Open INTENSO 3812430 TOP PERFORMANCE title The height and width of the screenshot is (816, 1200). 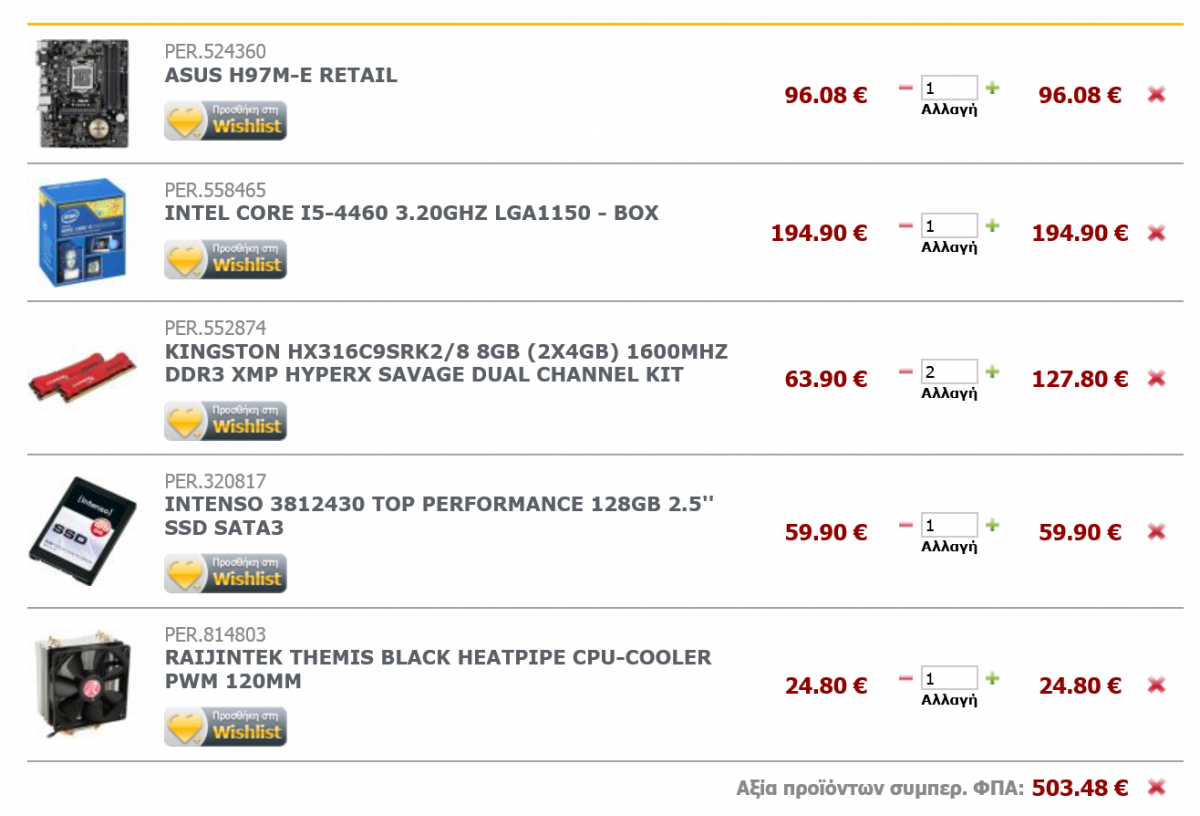[440, 516]
